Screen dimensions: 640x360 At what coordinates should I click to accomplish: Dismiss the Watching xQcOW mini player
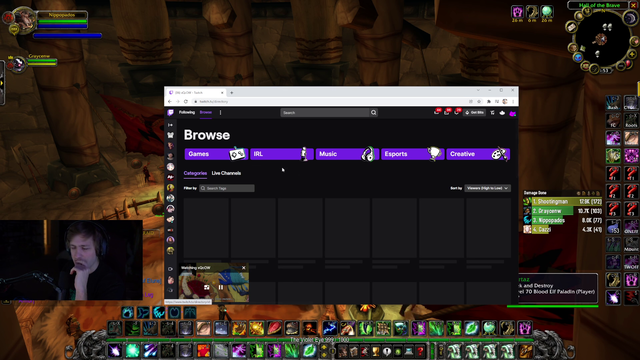point(244,268)
